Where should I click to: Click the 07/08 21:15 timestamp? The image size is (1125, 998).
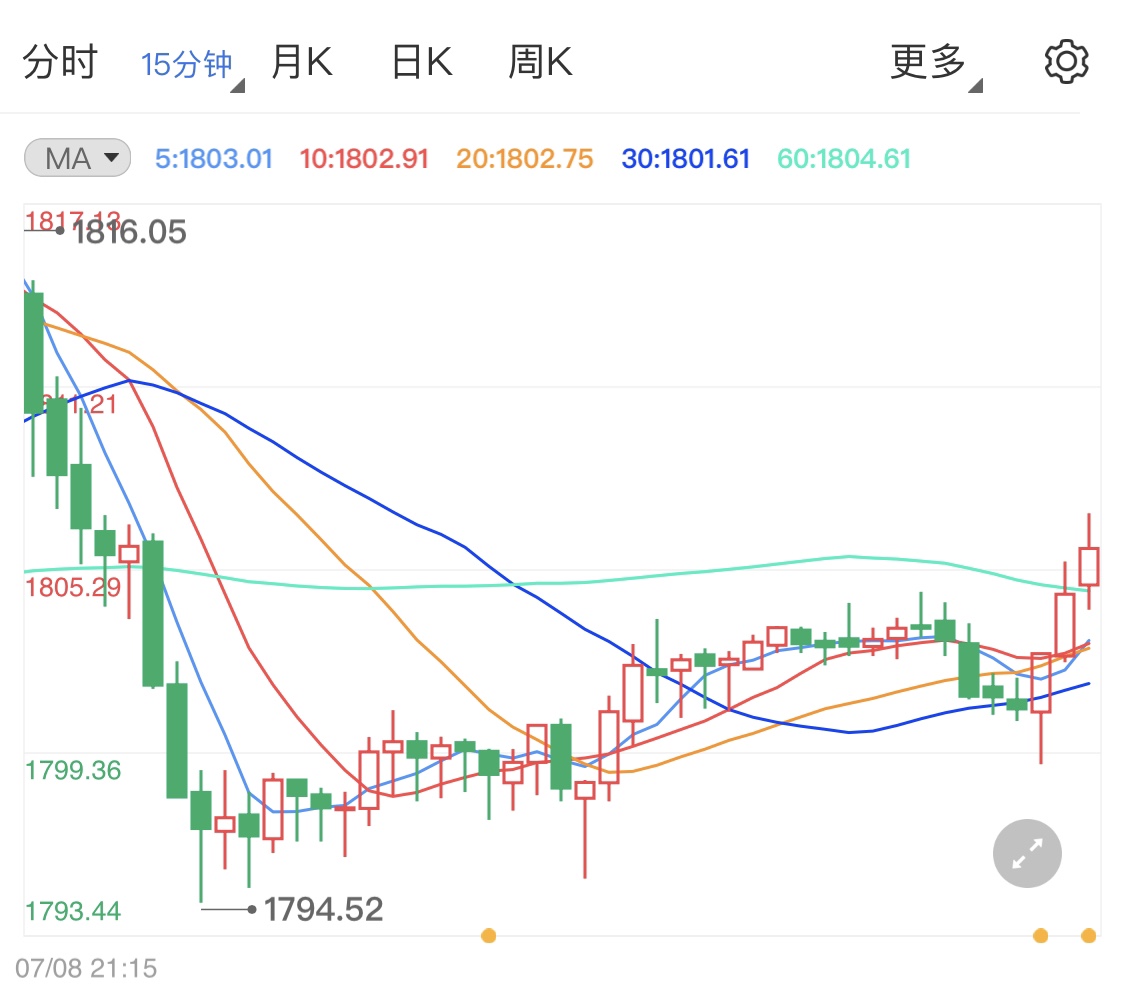click(x=86, y=968)
